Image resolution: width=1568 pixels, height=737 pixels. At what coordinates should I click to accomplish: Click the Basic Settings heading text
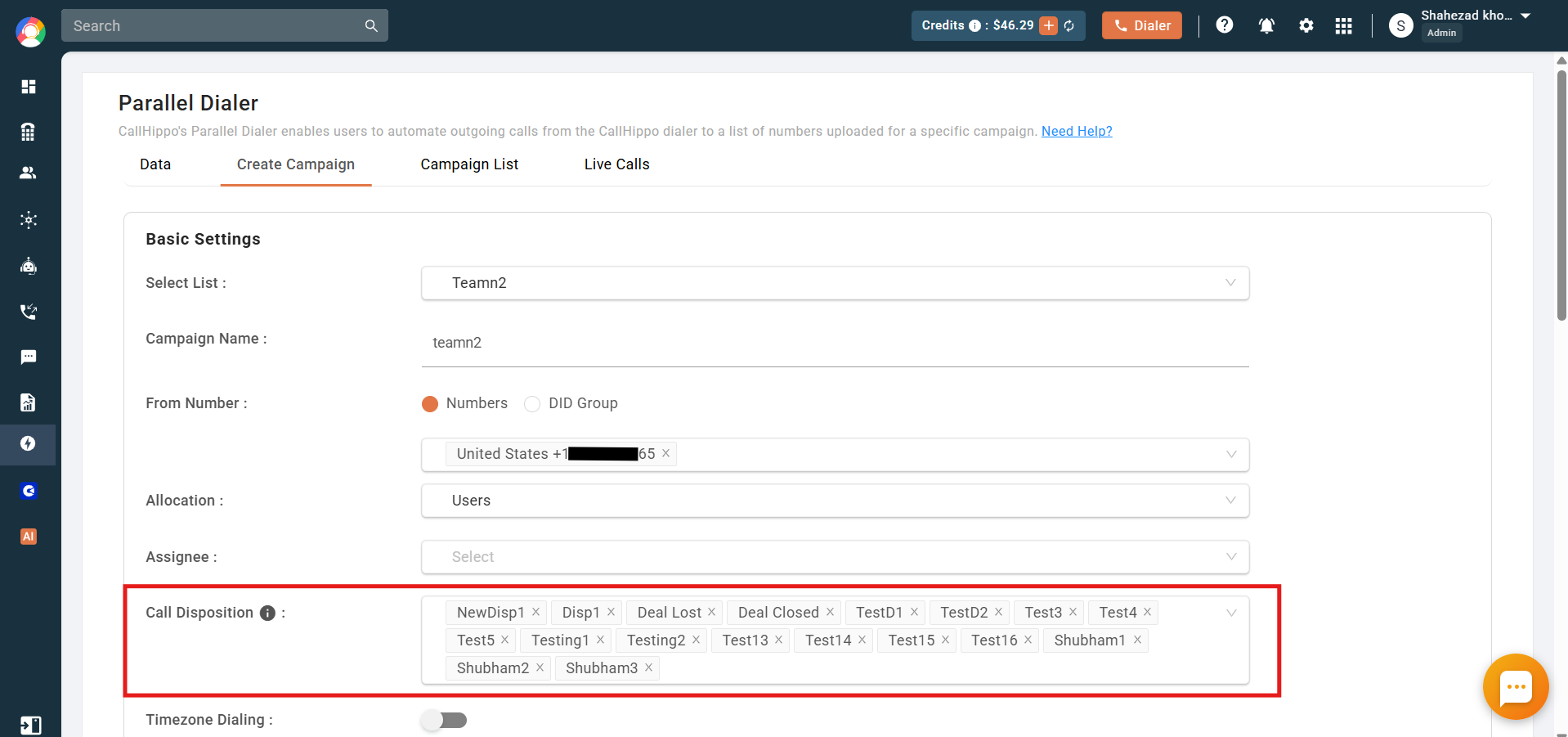[203, 239]
